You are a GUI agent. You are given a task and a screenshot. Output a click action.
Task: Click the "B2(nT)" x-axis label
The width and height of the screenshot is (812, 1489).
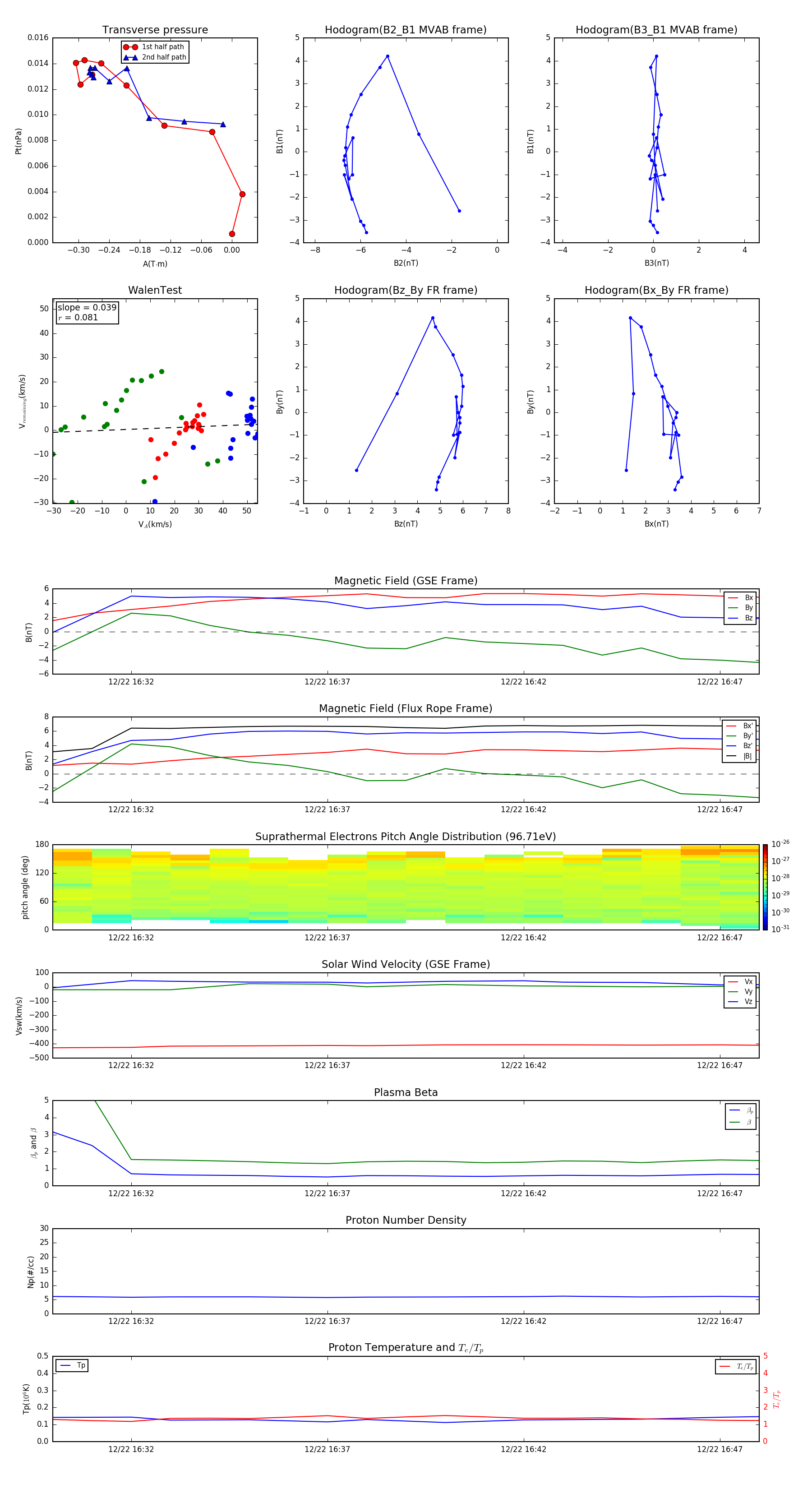pos(406,263)
